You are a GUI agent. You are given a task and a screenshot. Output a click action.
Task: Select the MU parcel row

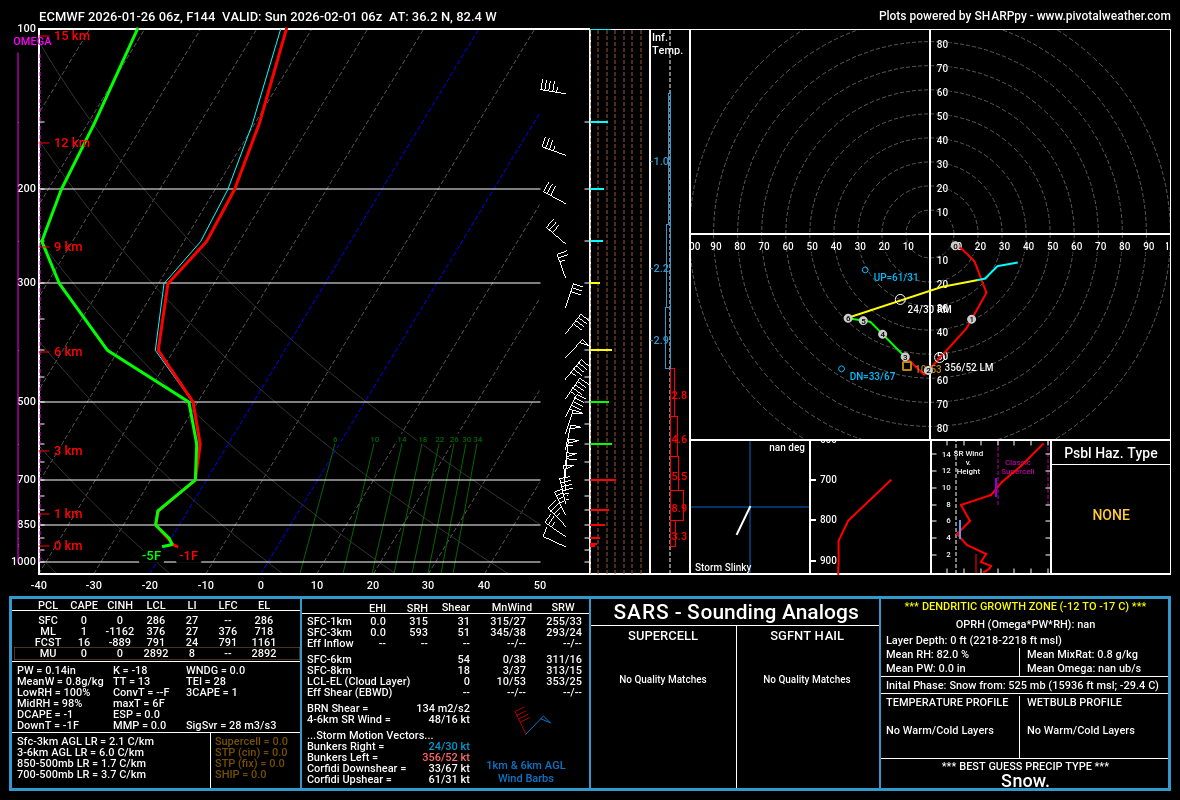tap(150, 652)
